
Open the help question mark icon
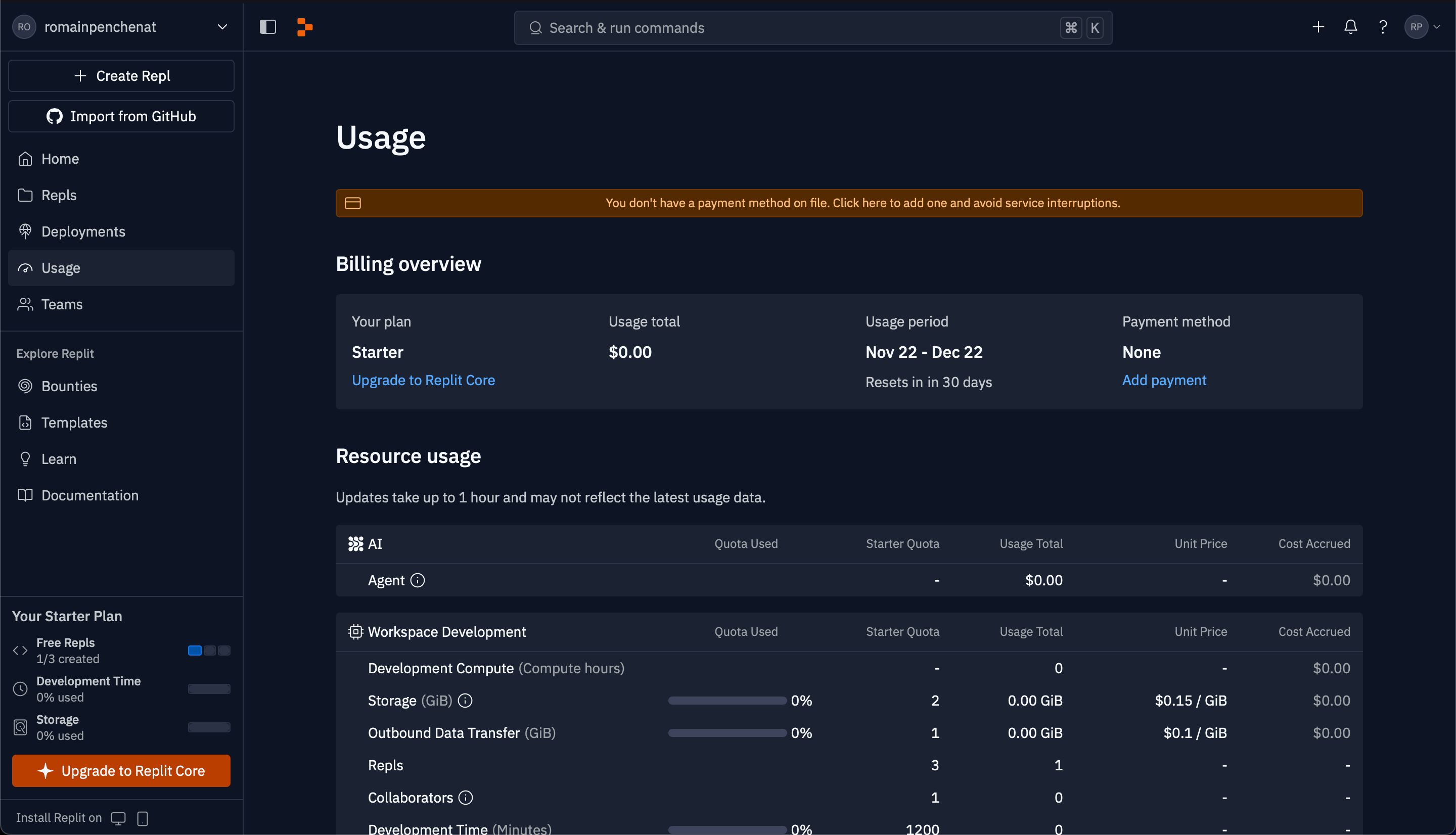click(x=1383, y=27)
